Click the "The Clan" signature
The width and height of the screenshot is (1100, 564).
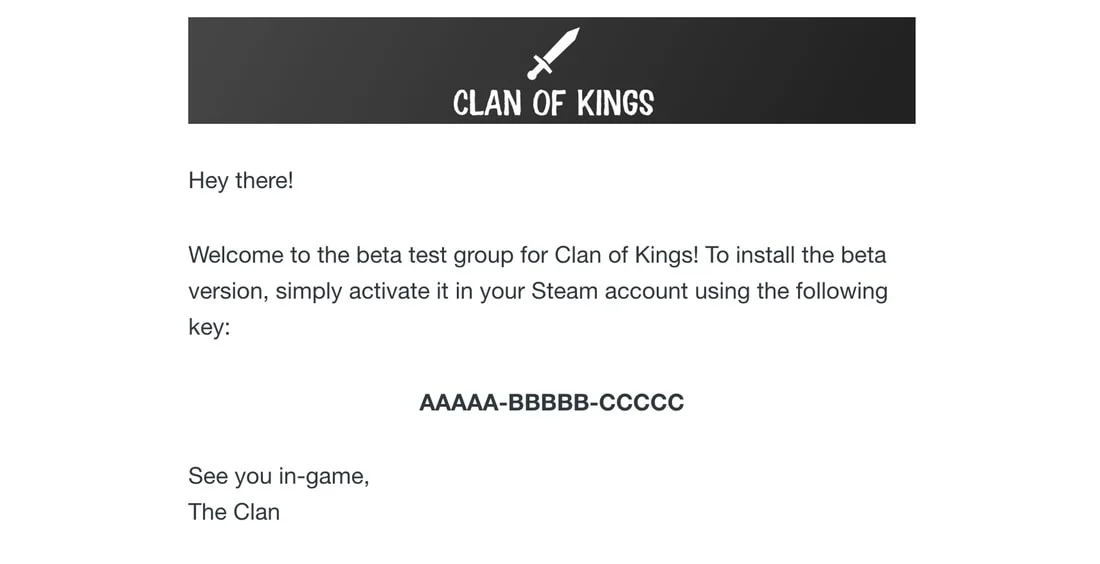tap(233, 512)
